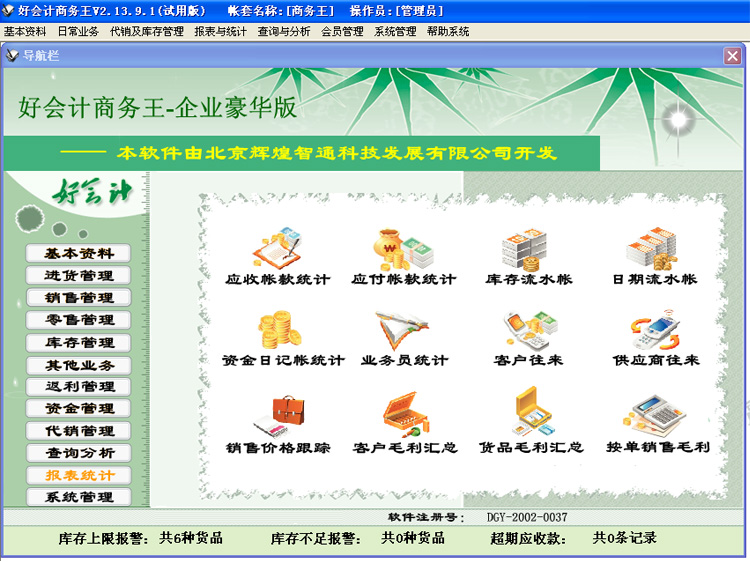Select the 系统管理 sidebar button
The width and height of the screenshot is (750, 562).
click(x=78, y=497)
